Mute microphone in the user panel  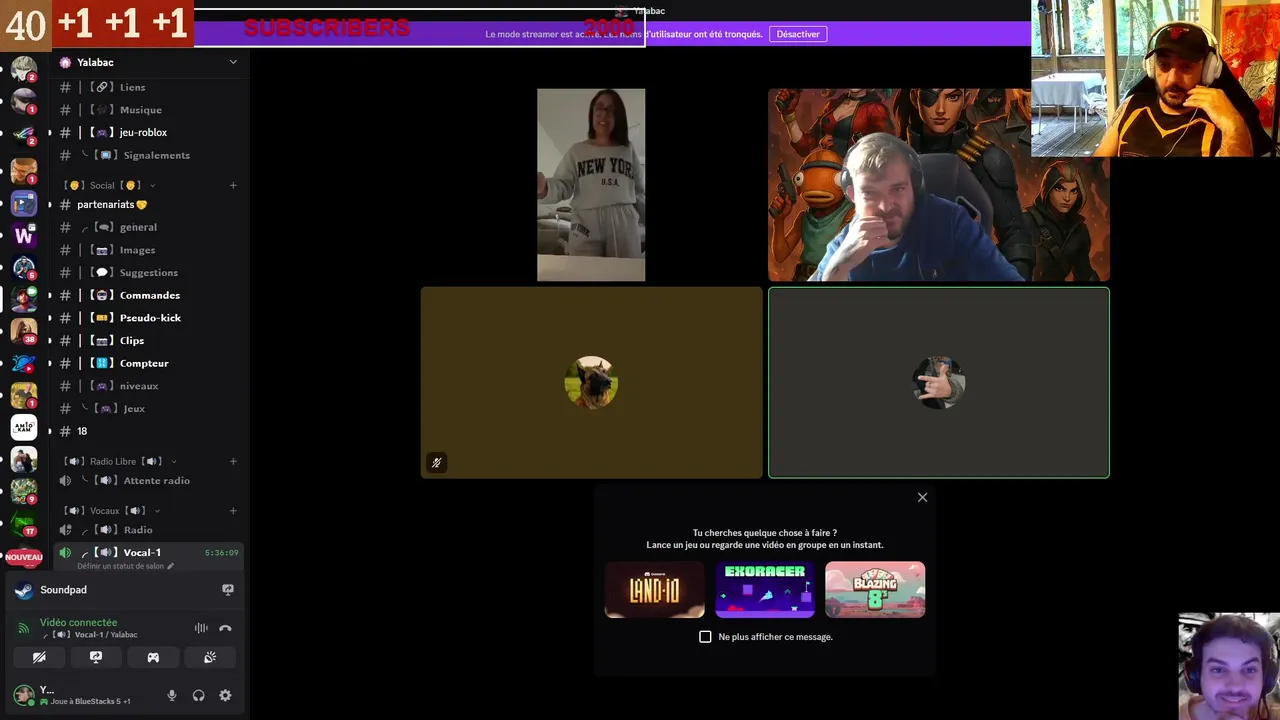(x=172, y=695)
